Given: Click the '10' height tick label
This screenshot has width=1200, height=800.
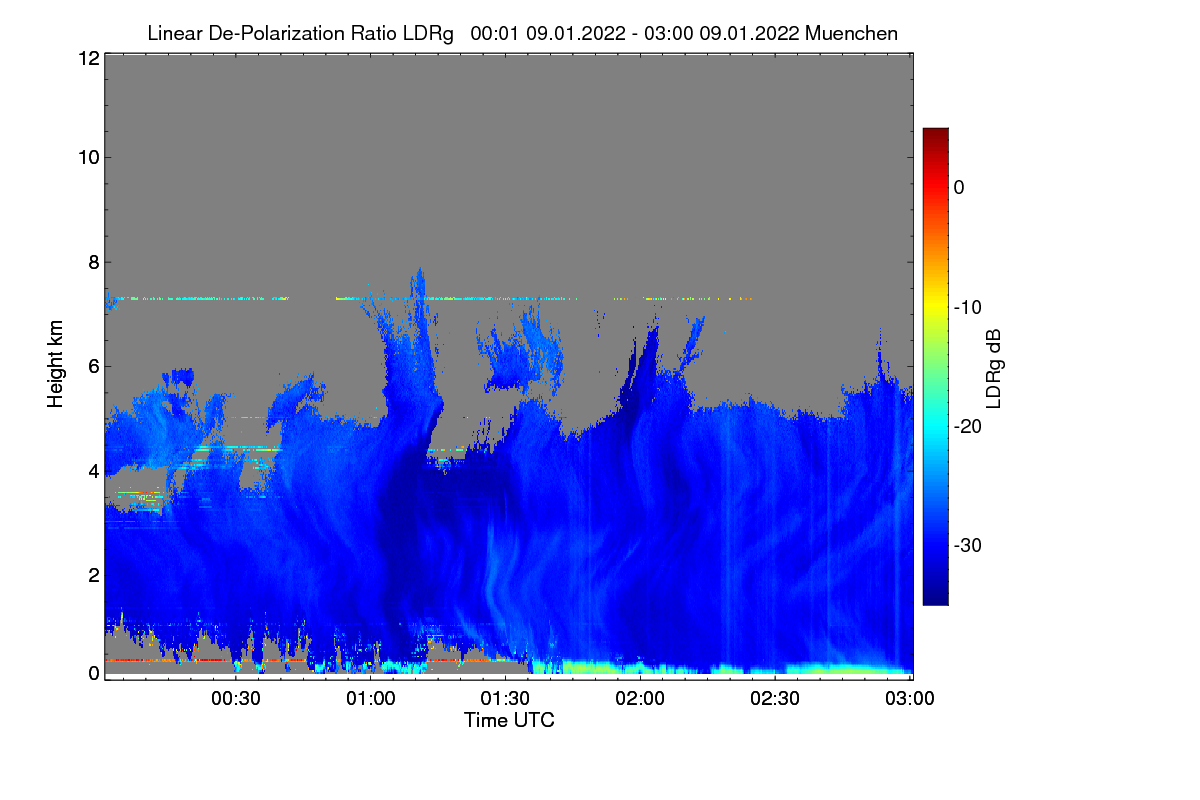Looking at the screenshot, I should tap(87, 157).
